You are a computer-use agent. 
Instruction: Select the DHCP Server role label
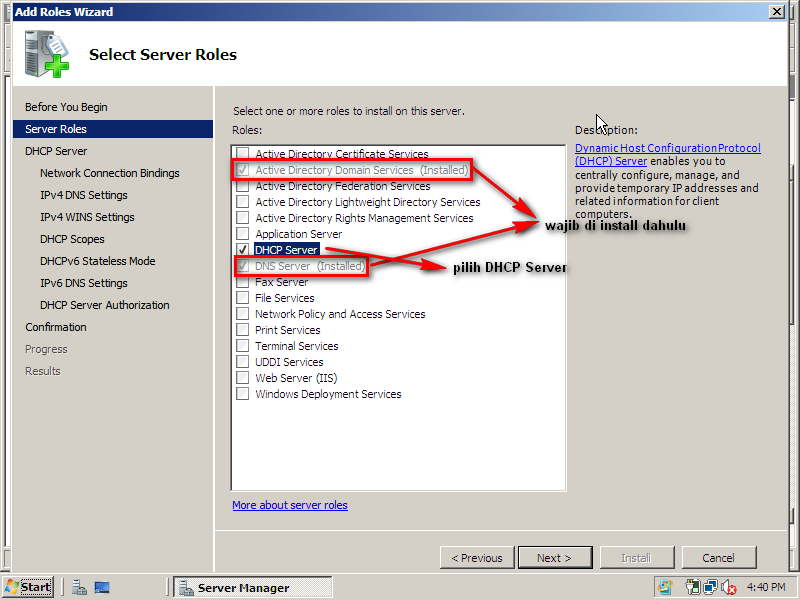pos(286,249)
